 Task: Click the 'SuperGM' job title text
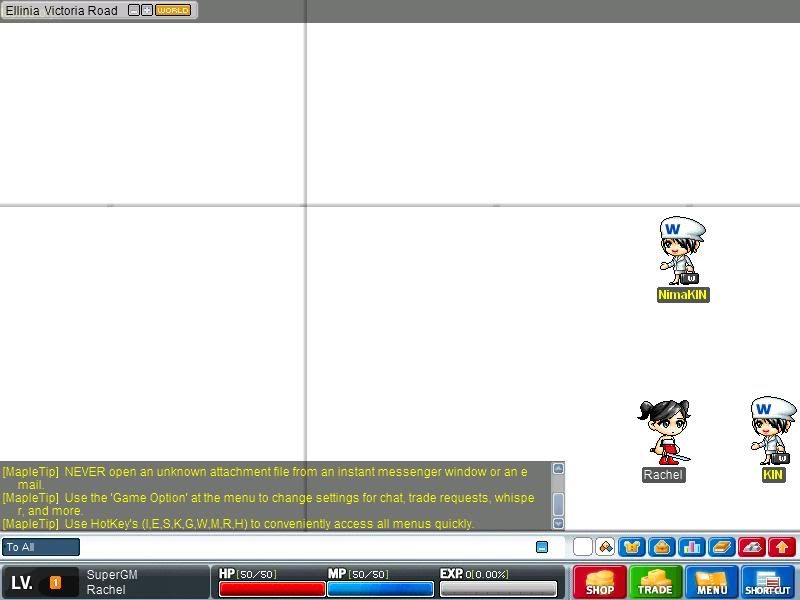pos(112,574)
